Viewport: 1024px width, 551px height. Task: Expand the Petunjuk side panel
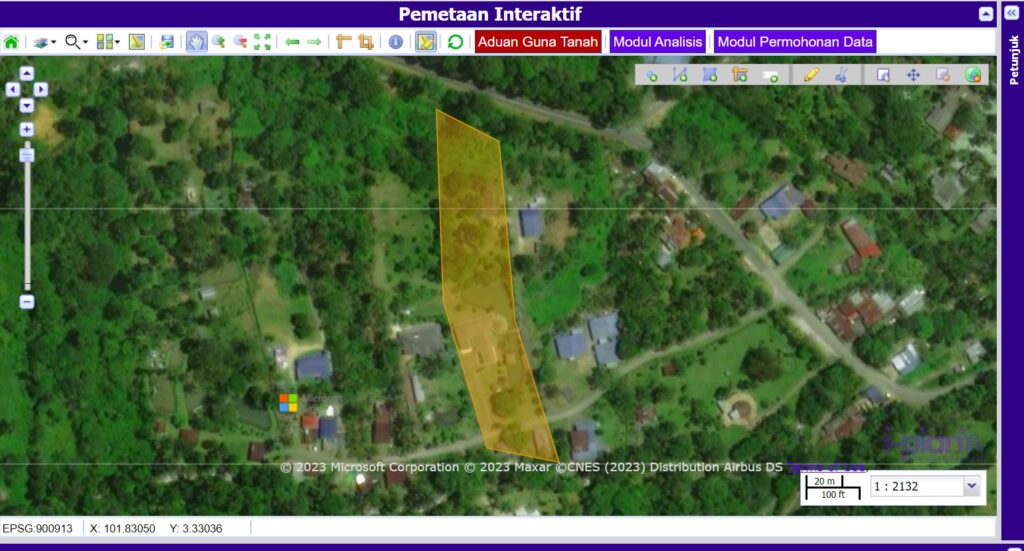point(1013,13)
